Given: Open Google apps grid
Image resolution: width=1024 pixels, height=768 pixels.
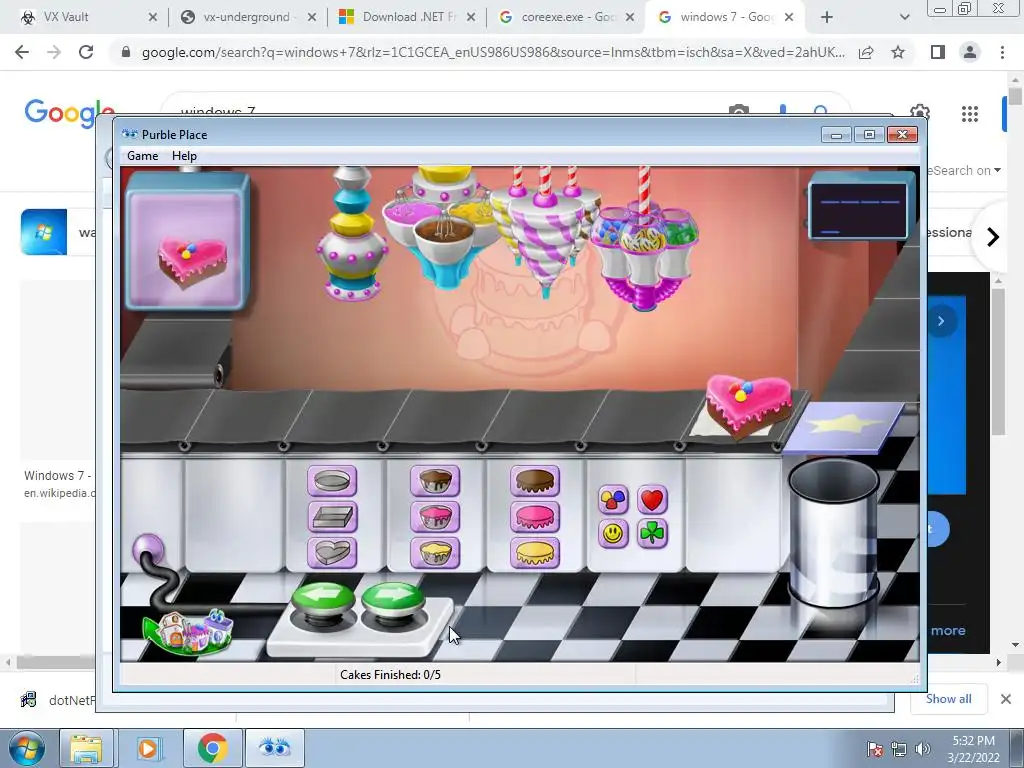Looking at the screenshot, I should [970, 114].
